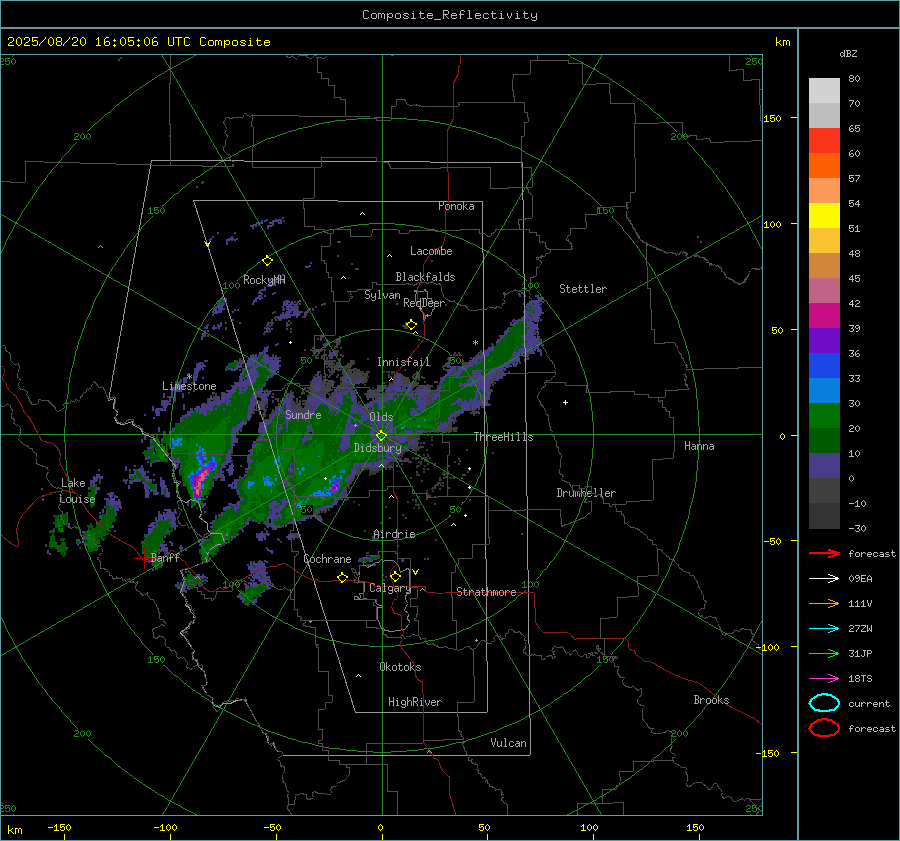This screenshot has height=841, width=900.
Task: Click the Sylvan label
Action: (382, 295)
